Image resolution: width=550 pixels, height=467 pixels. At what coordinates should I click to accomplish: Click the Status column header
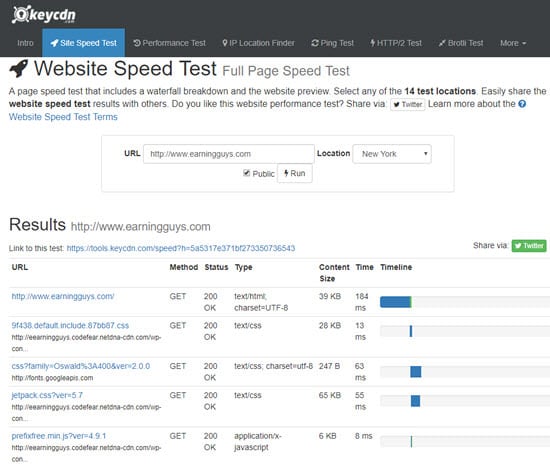click(x=216, y=267)
